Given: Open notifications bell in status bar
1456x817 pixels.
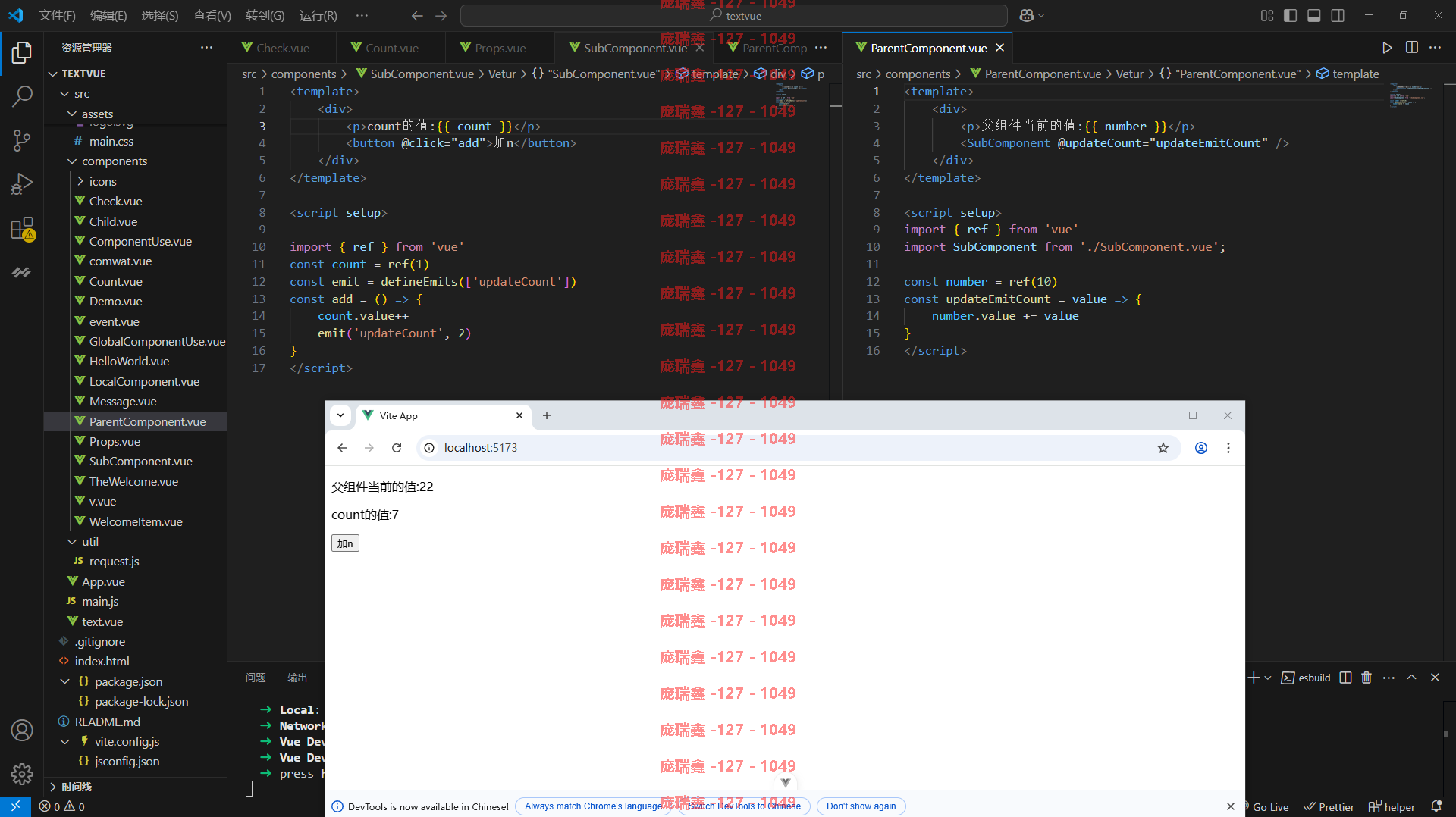Looking at the screenshot, I should click(x=1436, y=807).
